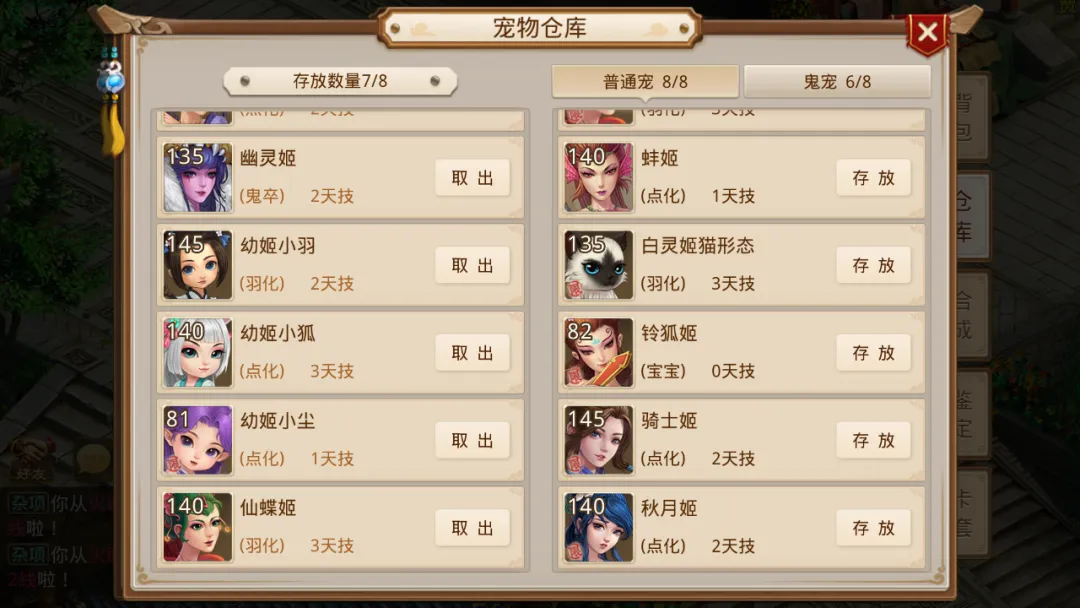Tap the 幼姬小羽 level 145 portrait
The width and height of the screenshot is (1080, 608).
click(198, 265)
